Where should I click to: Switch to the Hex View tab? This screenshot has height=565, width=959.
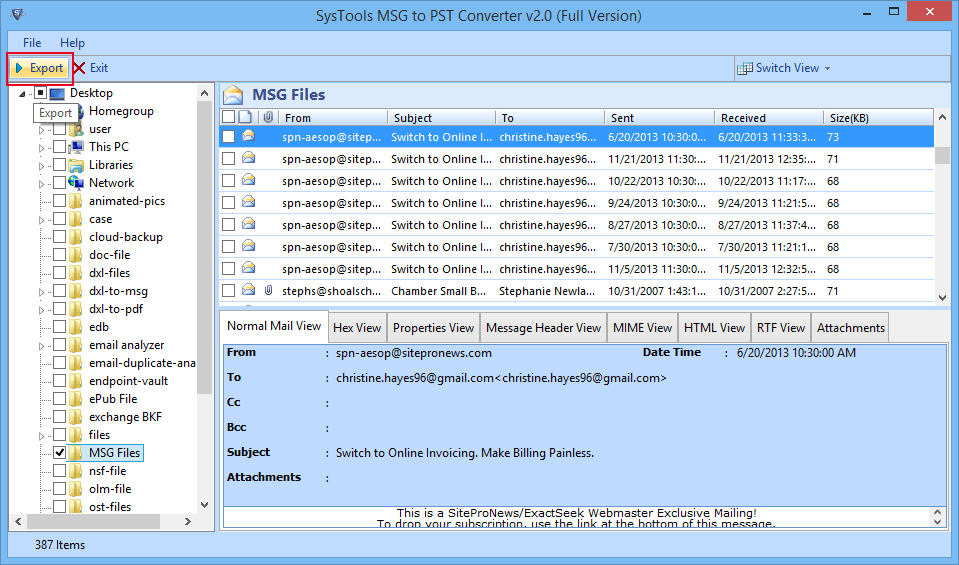pyautogui.click(x=357, y=328)
